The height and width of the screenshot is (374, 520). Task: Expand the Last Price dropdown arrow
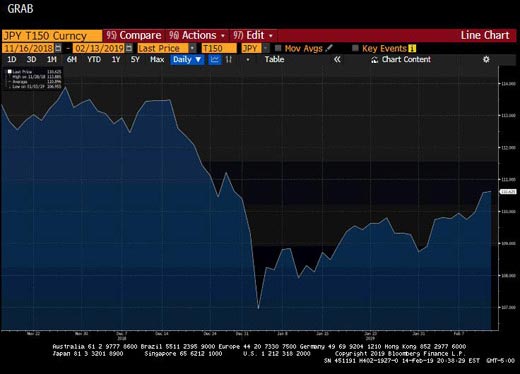(x=193, y=48)
